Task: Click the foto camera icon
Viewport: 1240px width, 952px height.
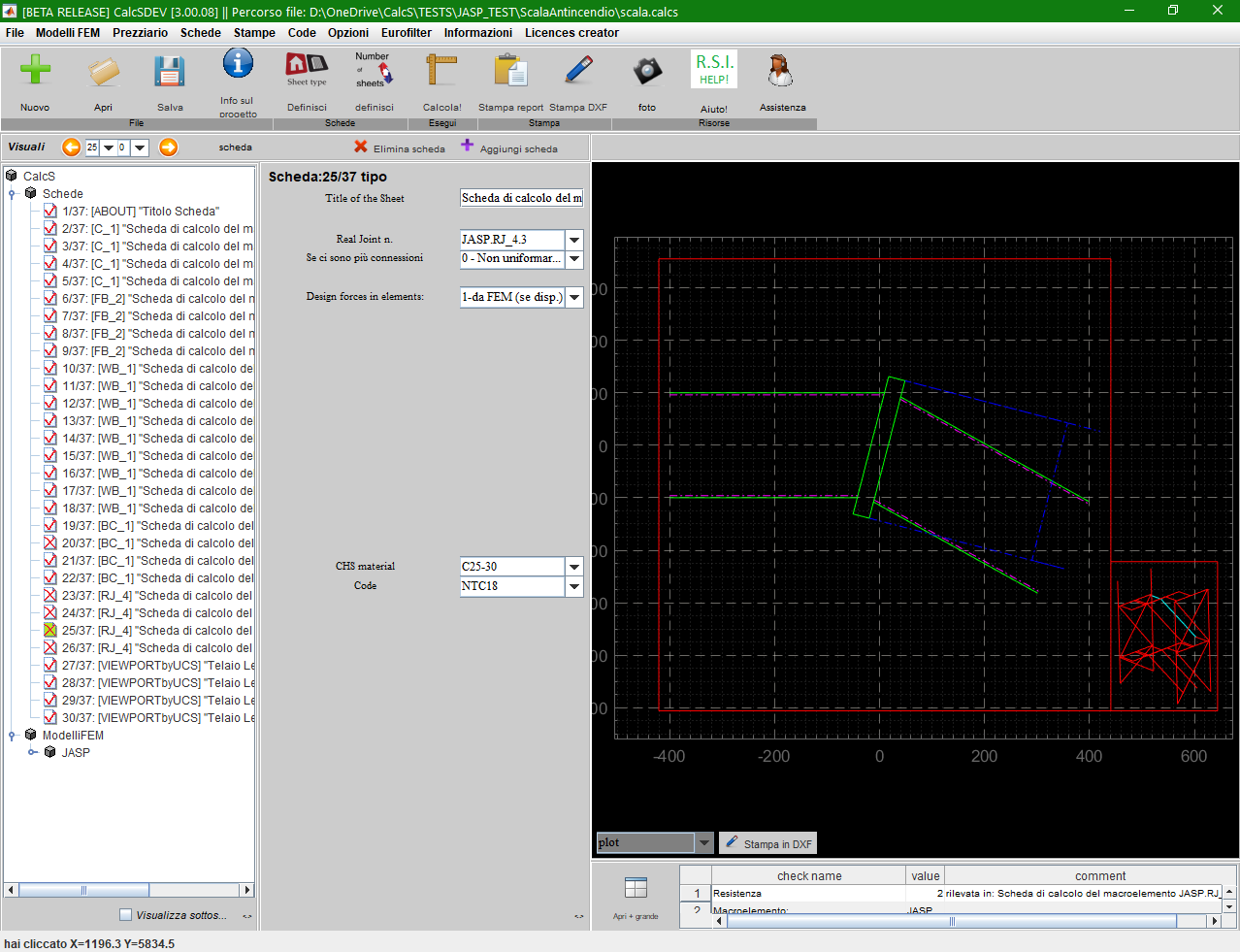Action: point(647,71)
